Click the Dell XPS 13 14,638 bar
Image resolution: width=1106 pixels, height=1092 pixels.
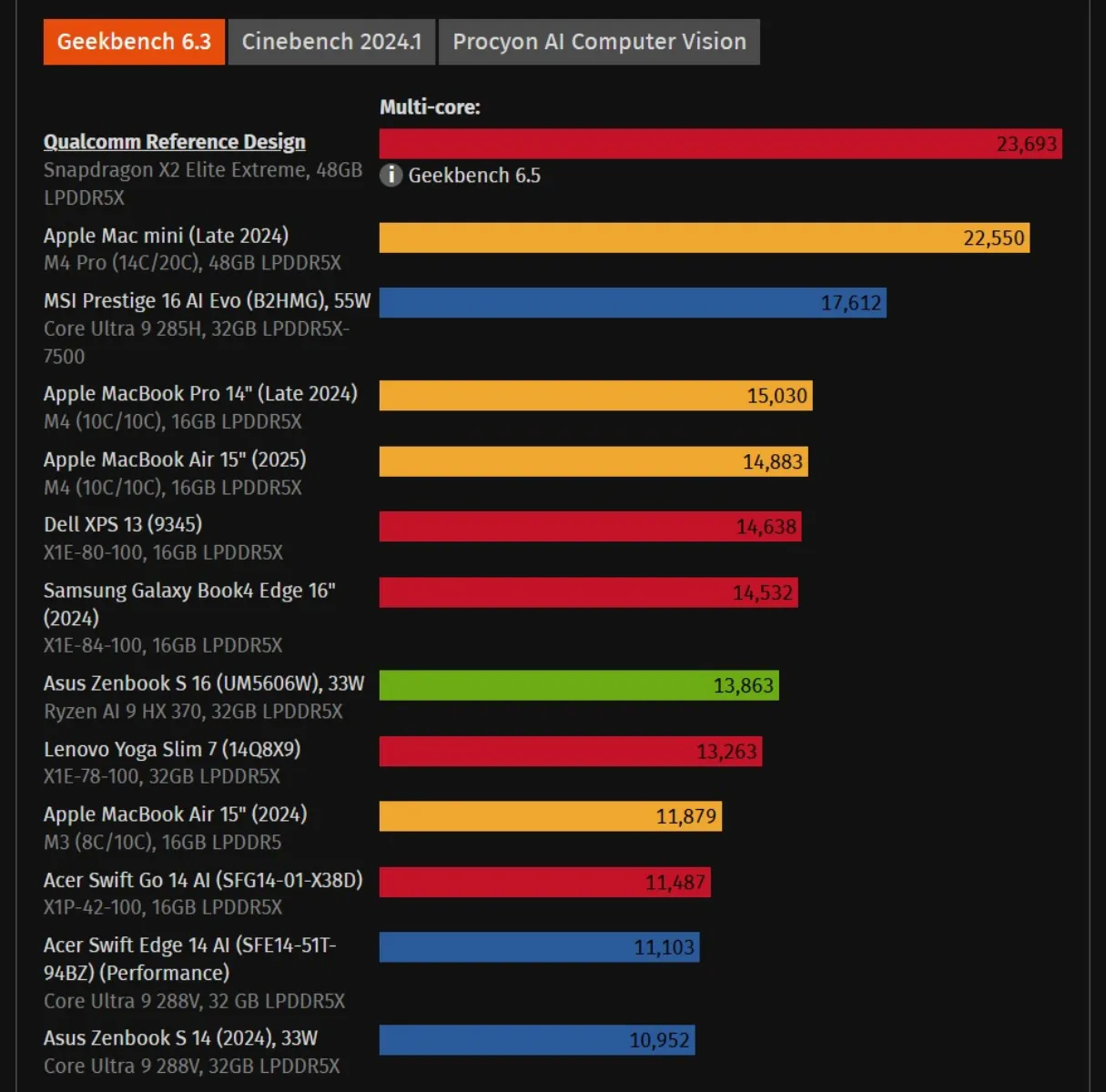click(x=590, y=527)
